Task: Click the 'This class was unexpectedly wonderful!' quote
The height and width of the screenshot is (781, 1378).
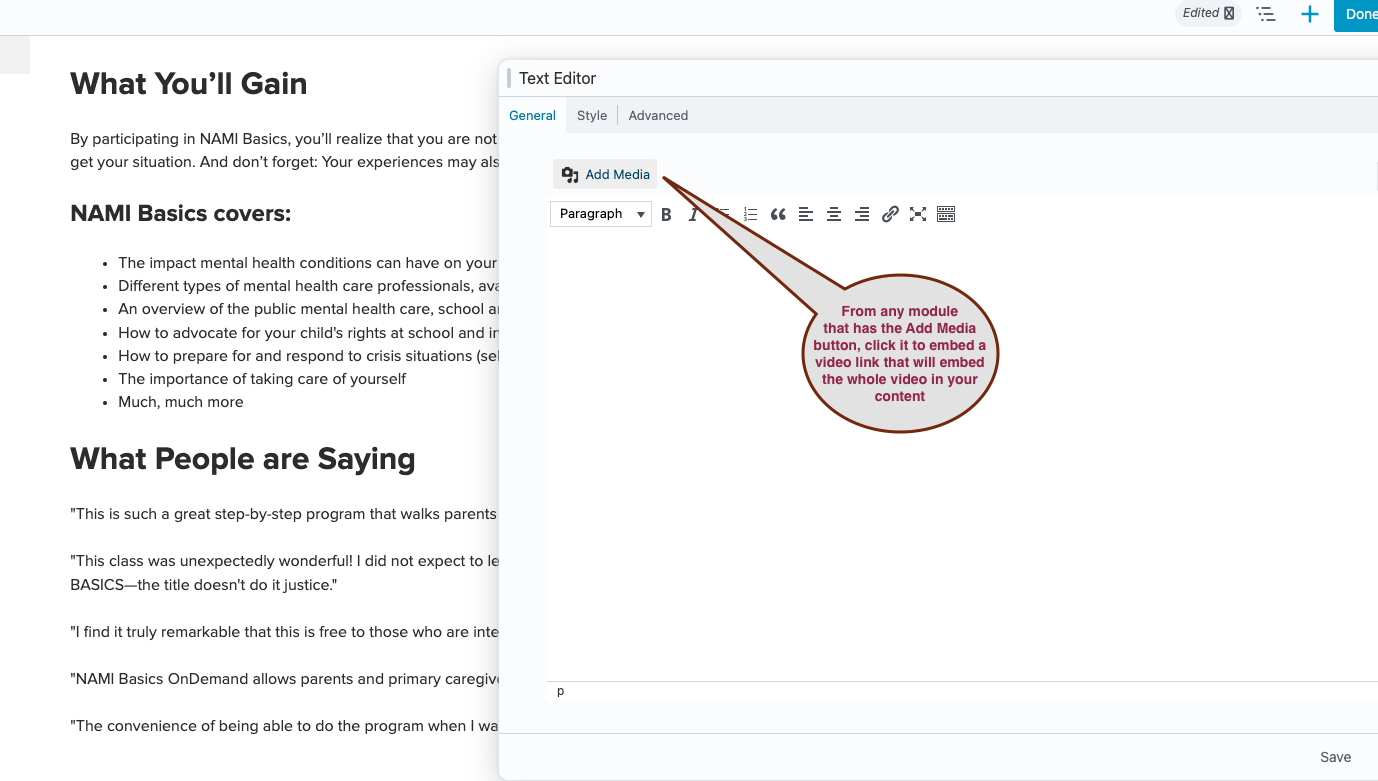Action: 284,573
